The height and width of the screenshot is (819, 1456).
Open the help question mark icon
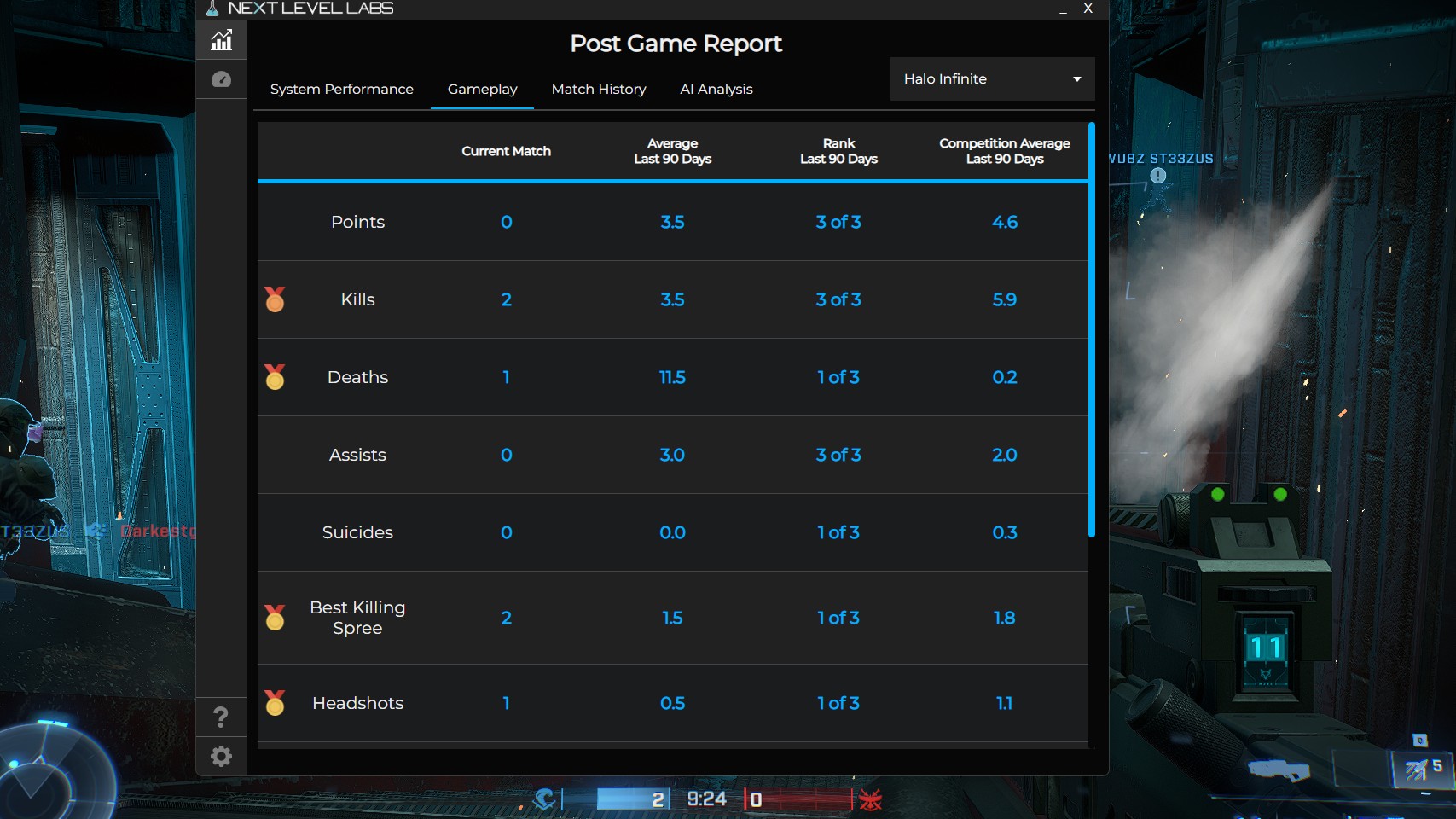[221, 717]
